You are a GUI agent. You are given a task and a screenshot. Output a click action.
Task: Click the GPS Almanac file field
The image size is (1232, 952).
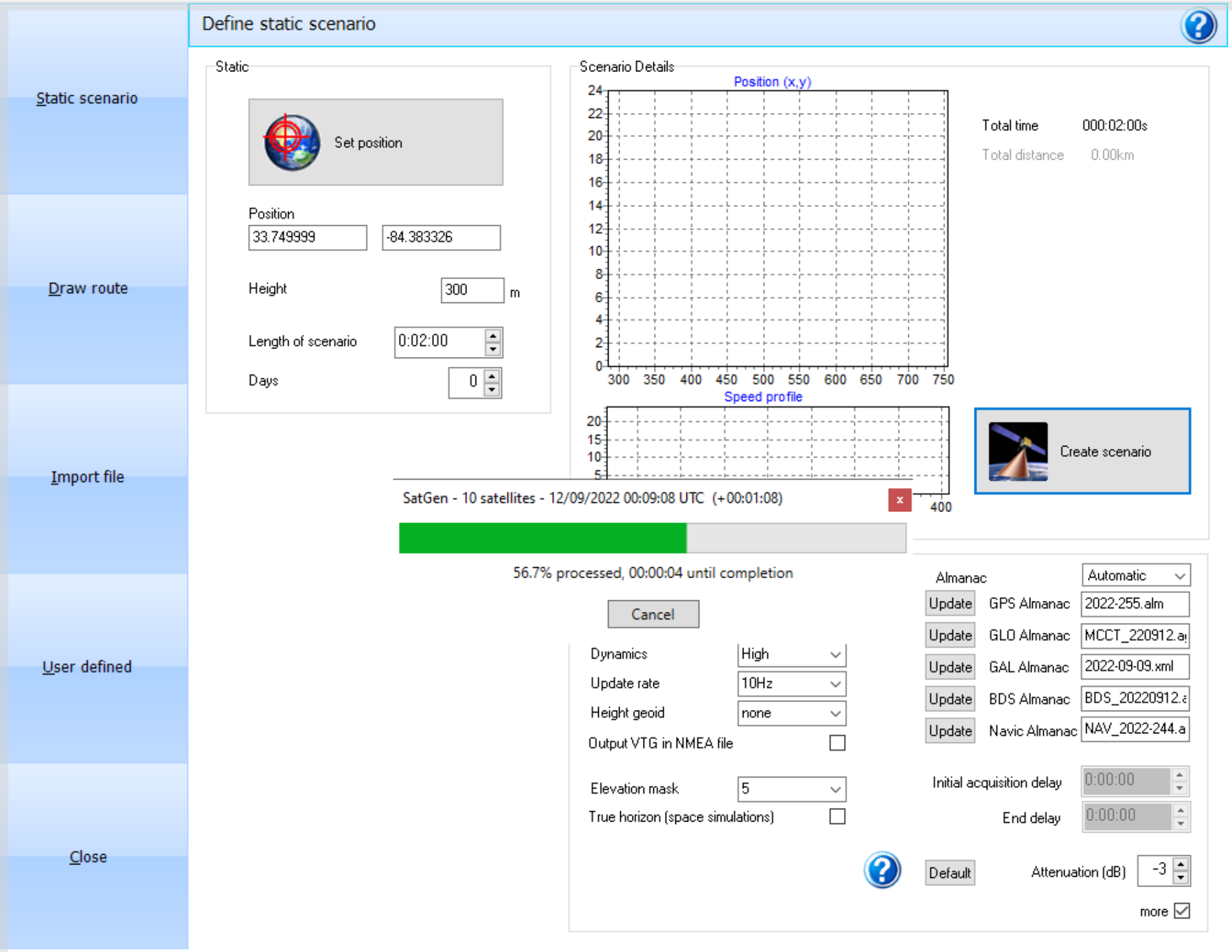click(x=1135, y=604)
